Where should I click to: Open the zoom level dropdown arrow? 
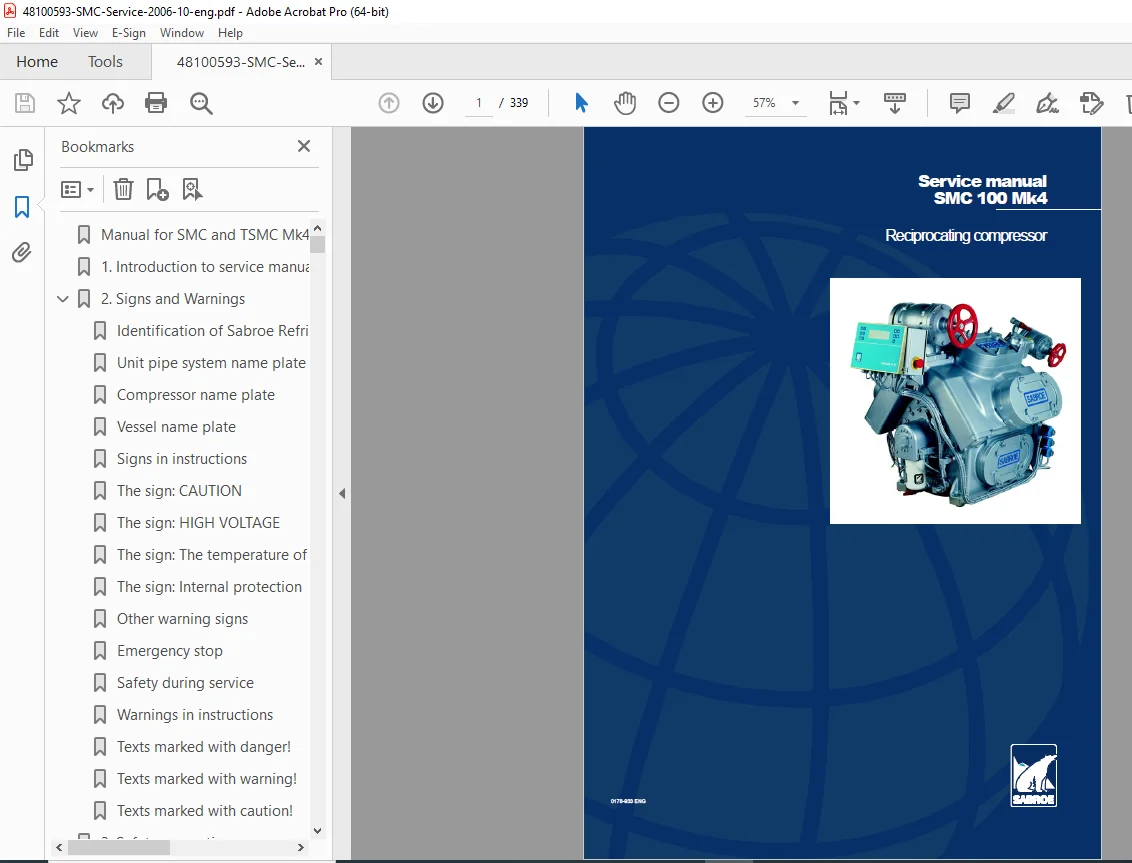coord(796,103)
